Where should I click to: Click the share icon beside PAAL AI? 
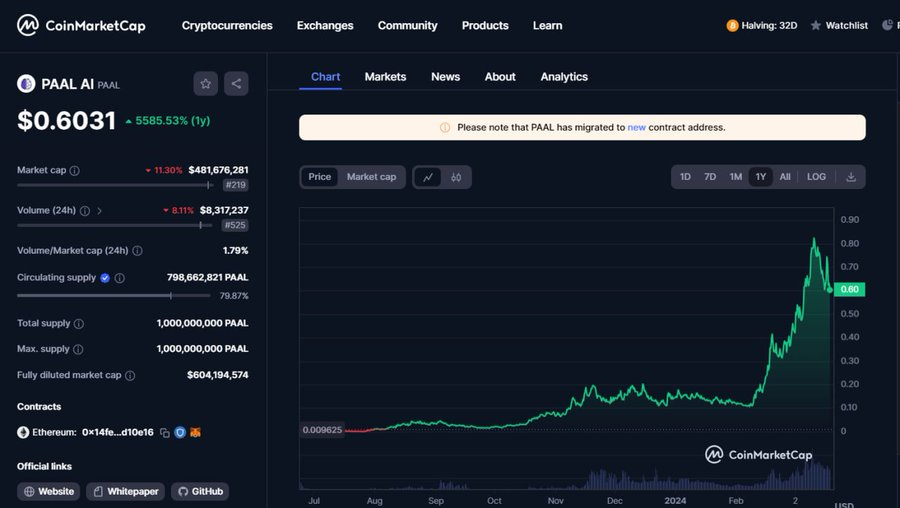[x=236, y=84]
